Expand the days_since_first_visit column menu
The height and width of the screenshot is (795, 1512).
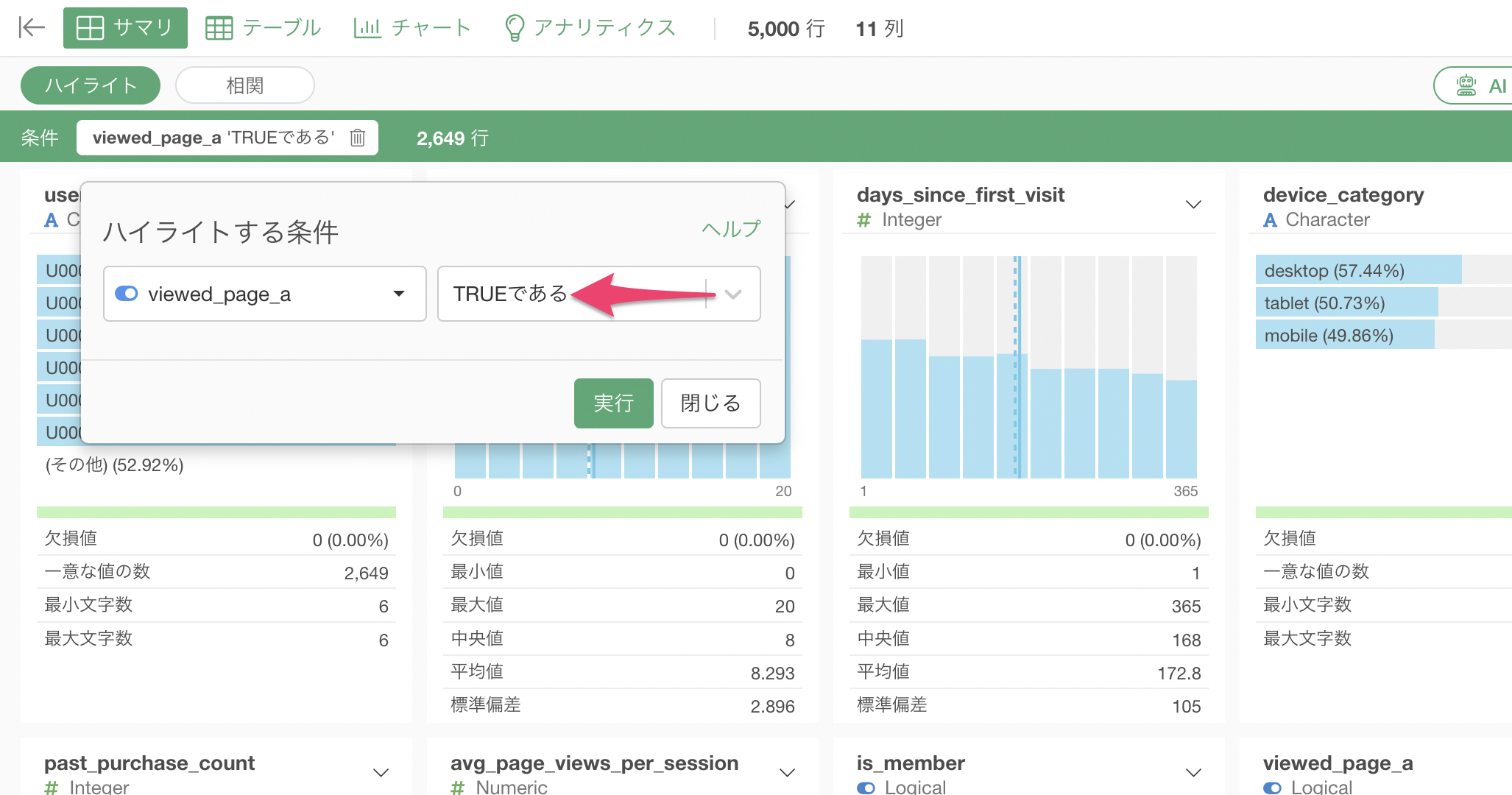click(1193, 205)
